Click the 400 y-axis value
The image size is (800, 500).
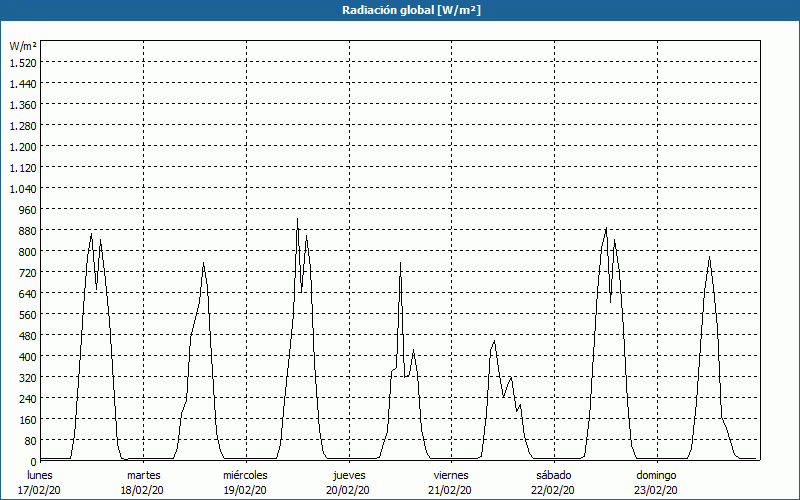coord(28,357)
